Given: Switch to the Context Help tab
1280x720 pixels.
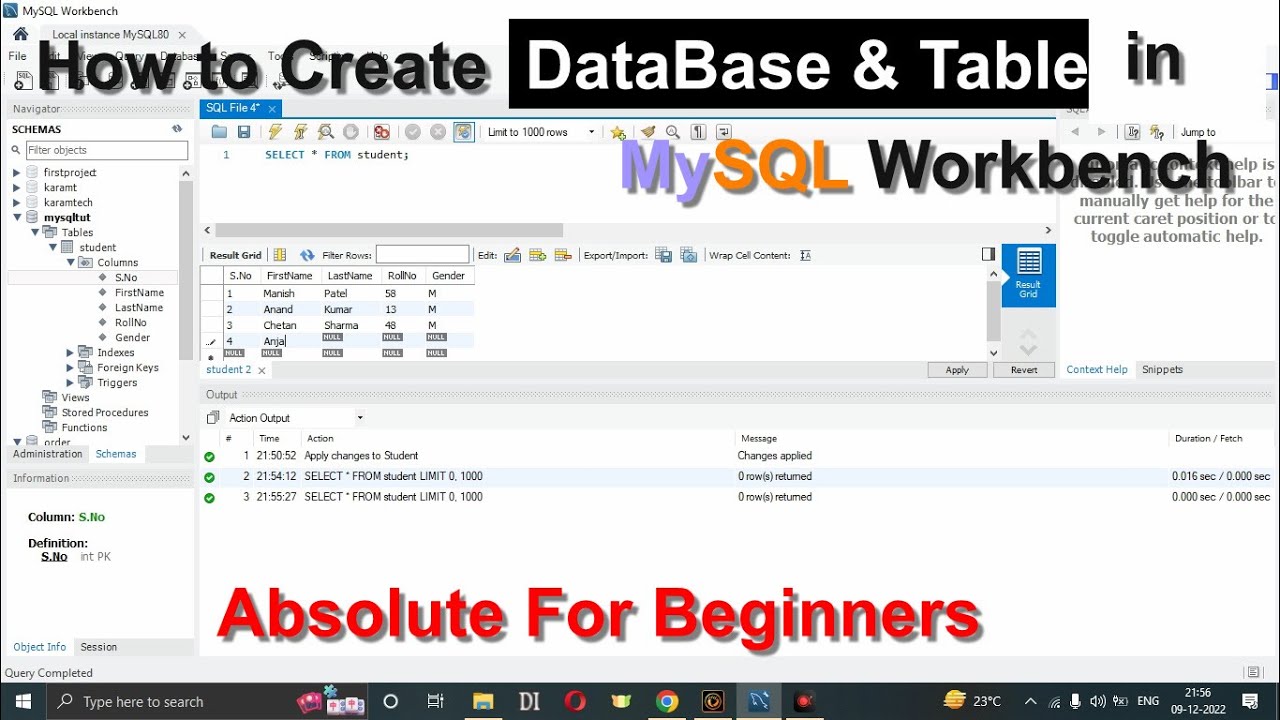Looking at the screenshot, I should 1097,370.
